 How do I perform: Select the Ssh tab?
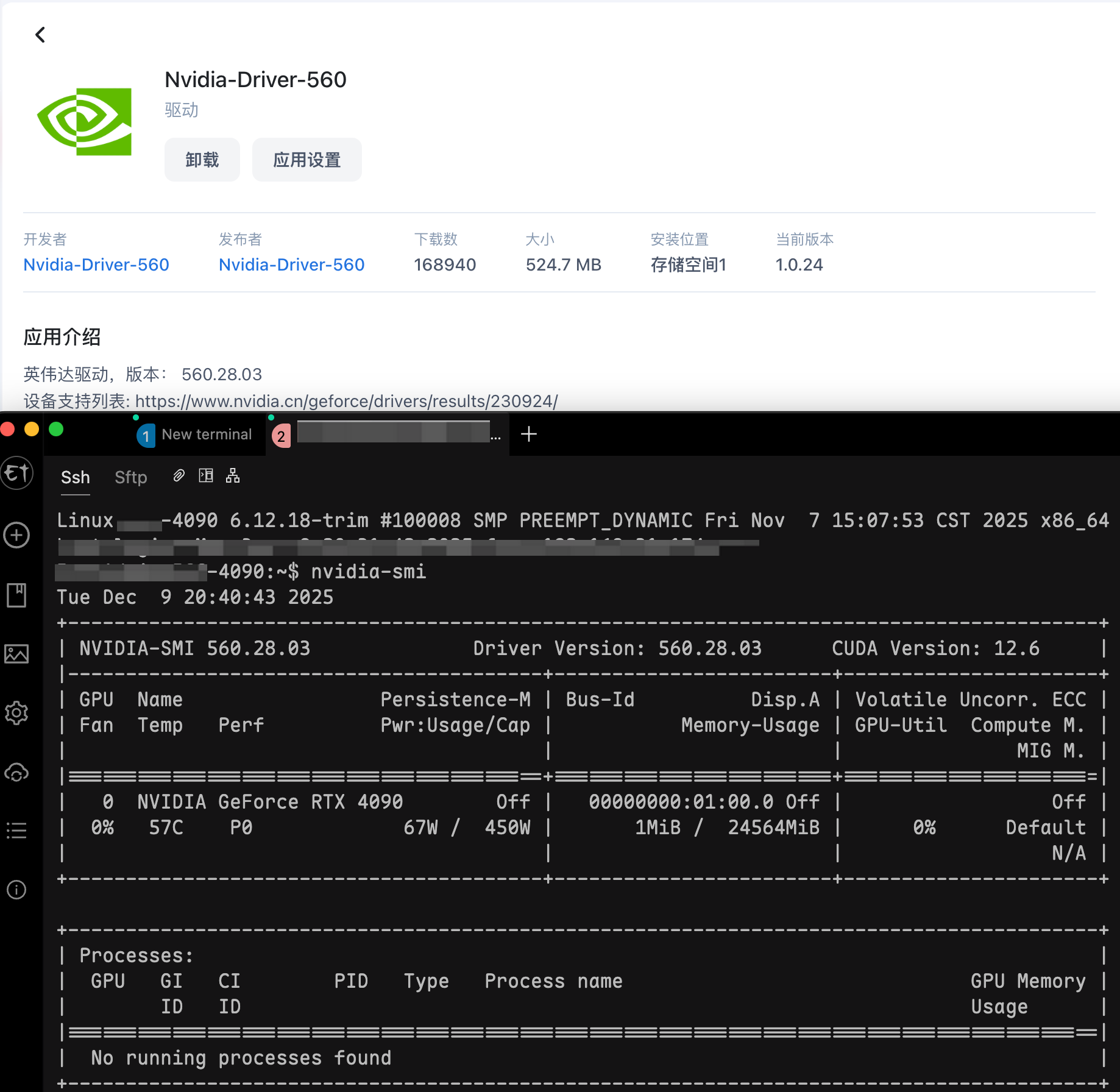point(76,477)
